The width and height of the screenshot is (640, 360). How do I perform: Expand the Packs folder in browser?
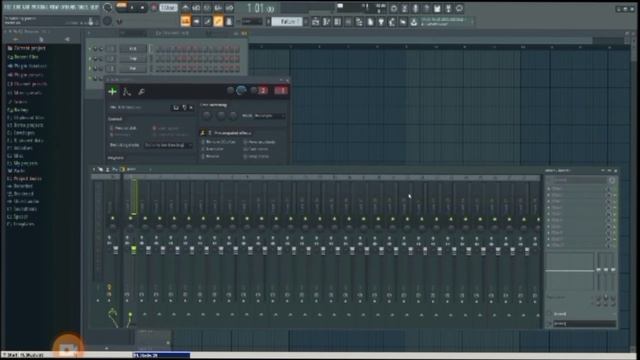click(x=16, y=171)
